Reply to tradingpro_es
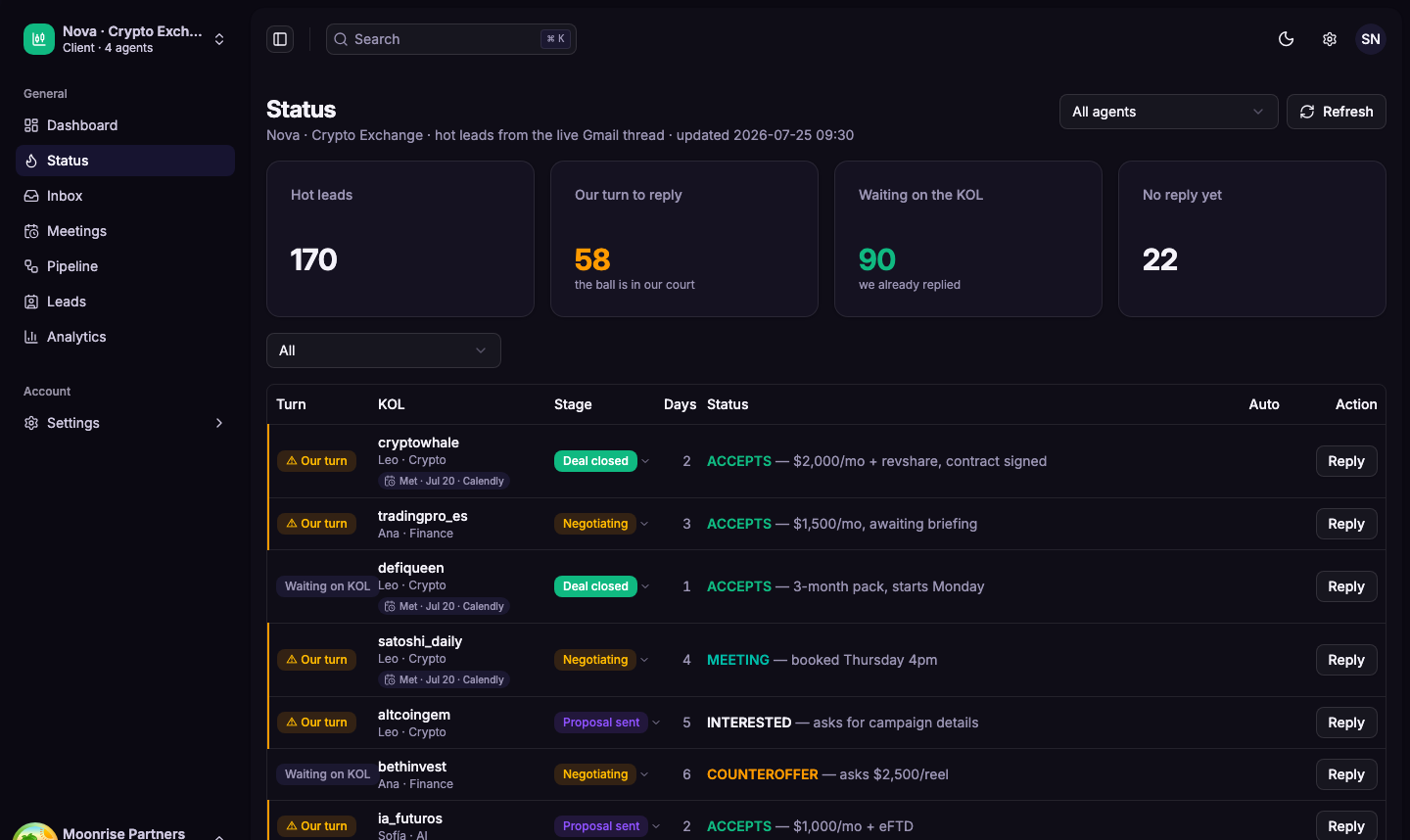Image resolution: width=1410 pixels, height=840 pixels. pyautogui.click(x=1346, y=524)
